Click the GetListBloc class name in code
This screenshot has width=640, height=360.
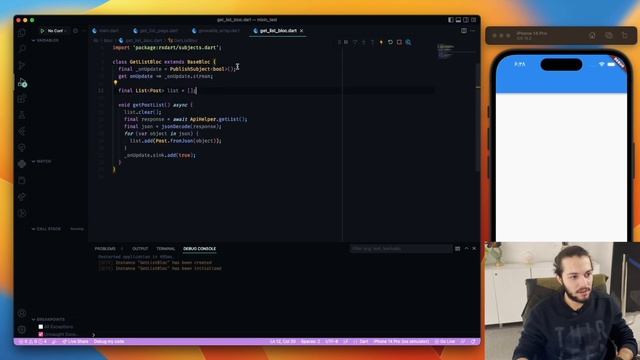click(x=145, y=62)
